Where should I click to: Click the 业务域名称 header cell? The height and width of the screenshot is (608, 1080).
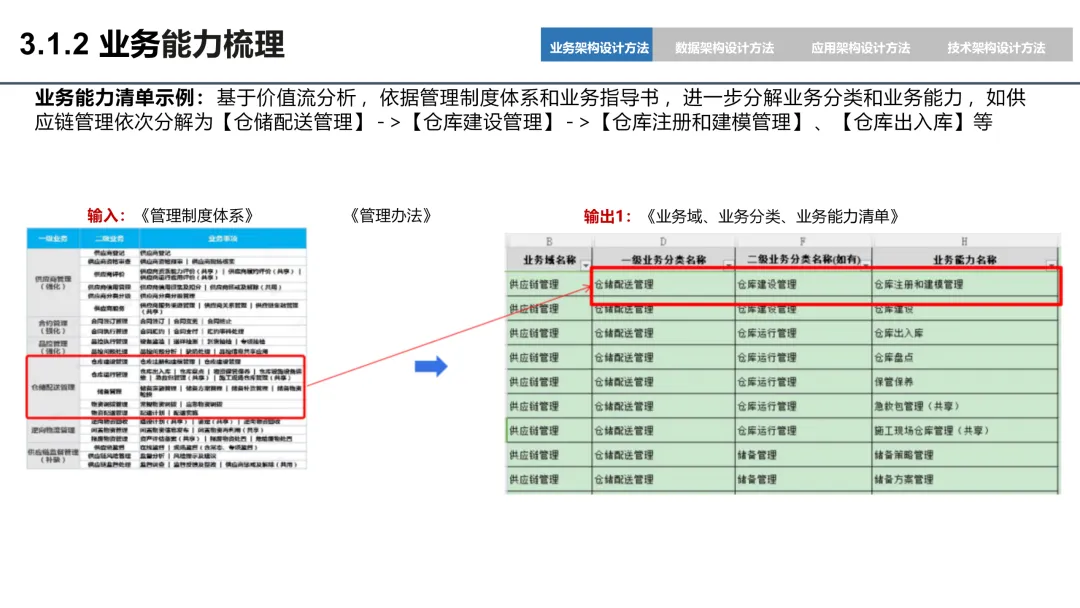549,260
